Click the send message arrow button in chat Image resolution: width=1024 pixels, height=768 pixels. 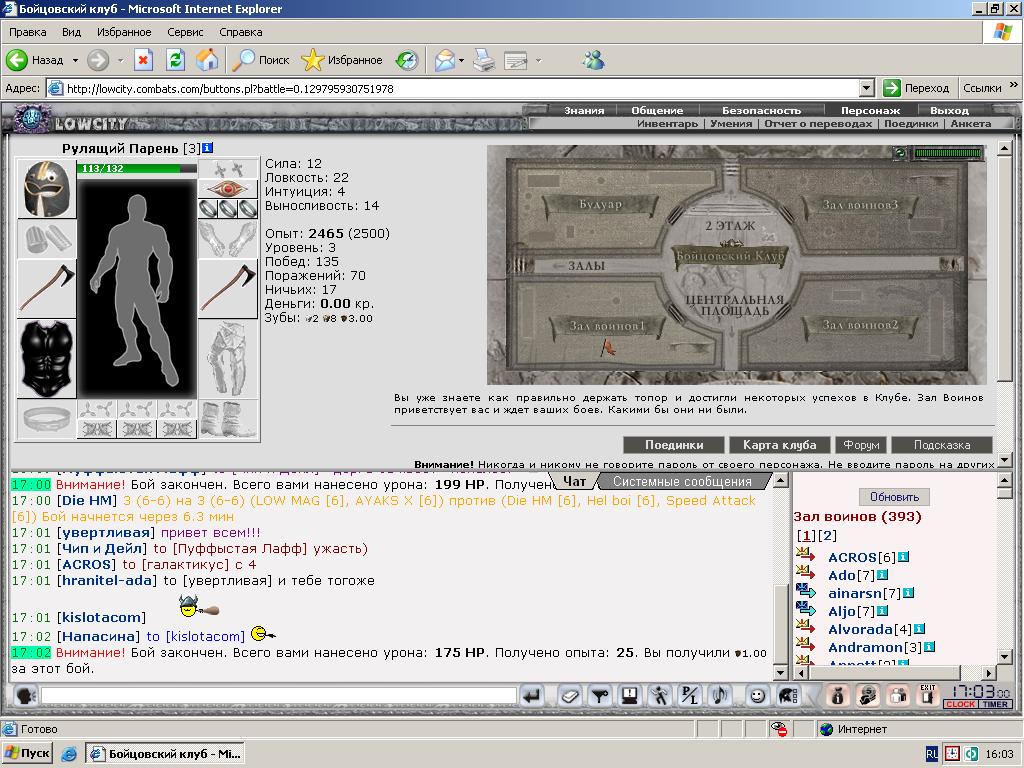pyautogui.click(x=533, y=696)
